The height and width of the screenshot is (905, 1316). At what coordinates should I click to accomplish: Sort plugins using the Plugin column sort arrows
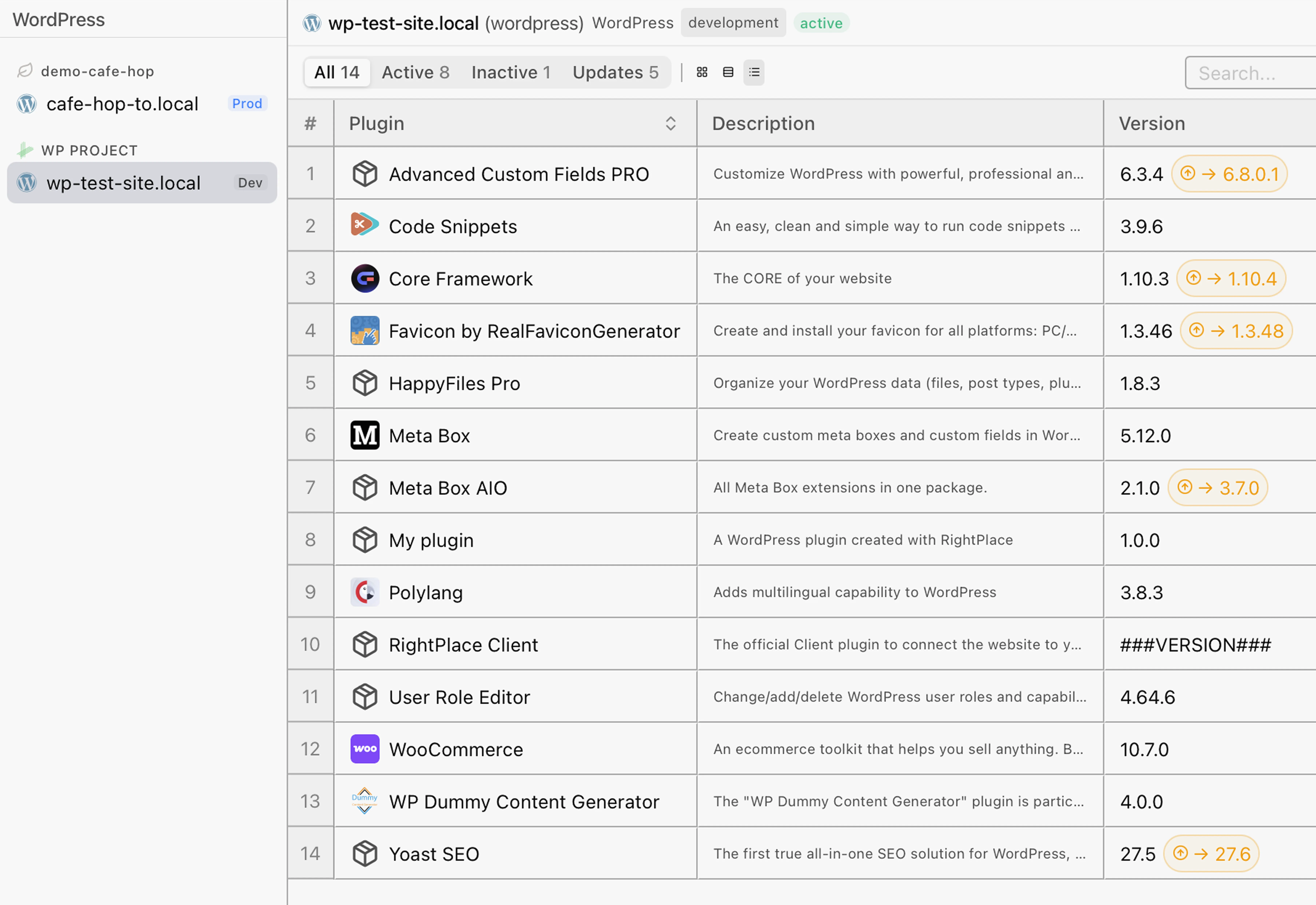[670, 124]
